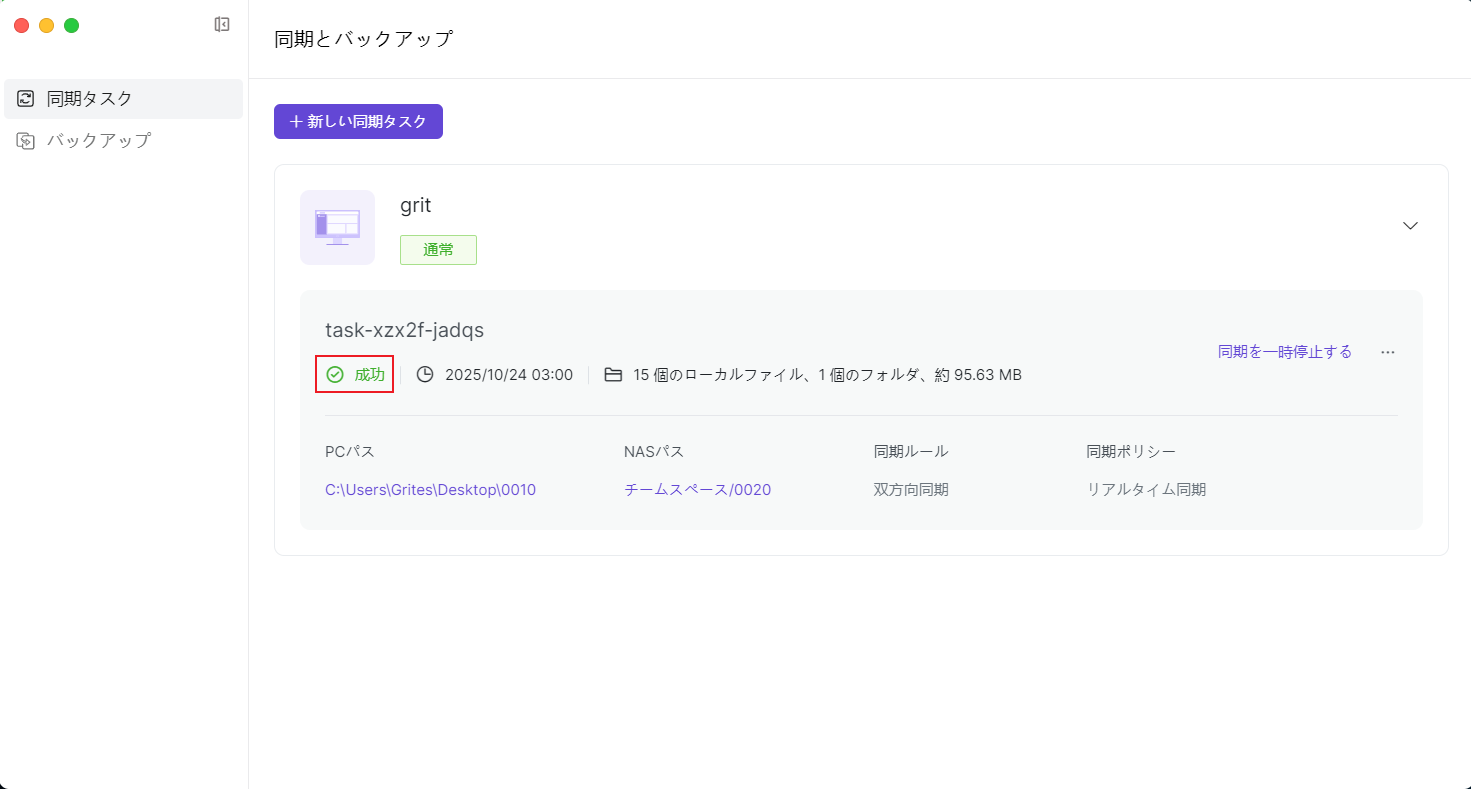The width and height of the screenshot is (1471, 789).
Task: Click the backup icon in sidebar
Action: (26, 141)
